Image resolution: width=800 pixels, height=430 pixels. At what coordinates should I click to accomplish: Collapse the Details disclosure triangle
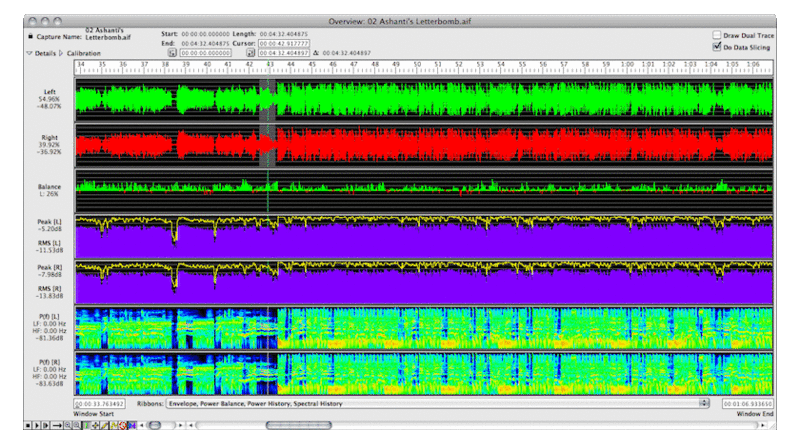click(x=29, y=53)
